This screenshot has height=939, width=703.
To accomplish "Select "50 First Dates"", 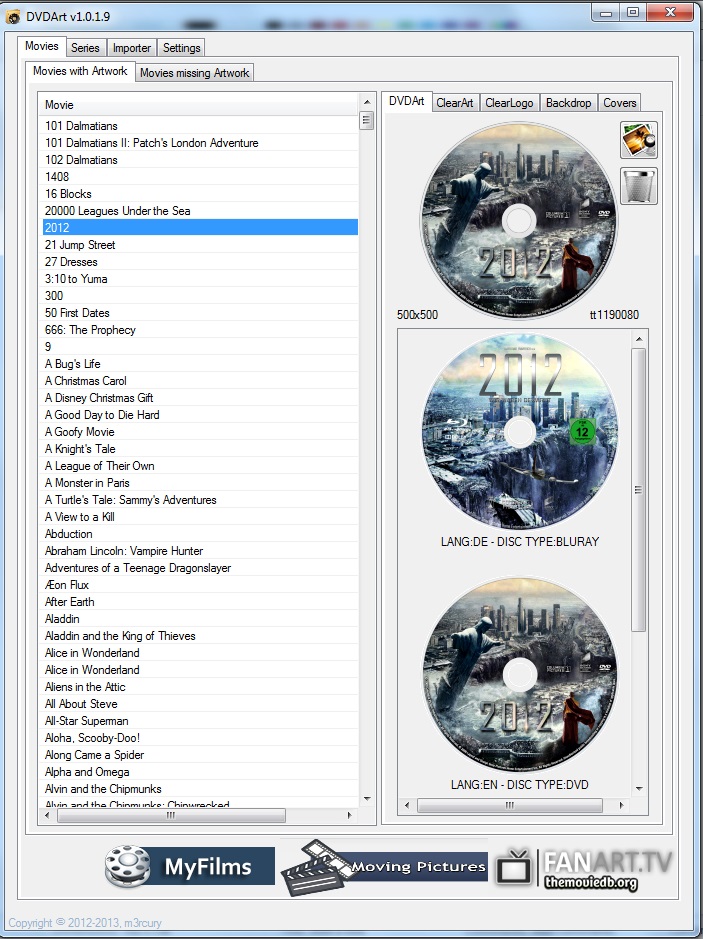I will (201, 313).
